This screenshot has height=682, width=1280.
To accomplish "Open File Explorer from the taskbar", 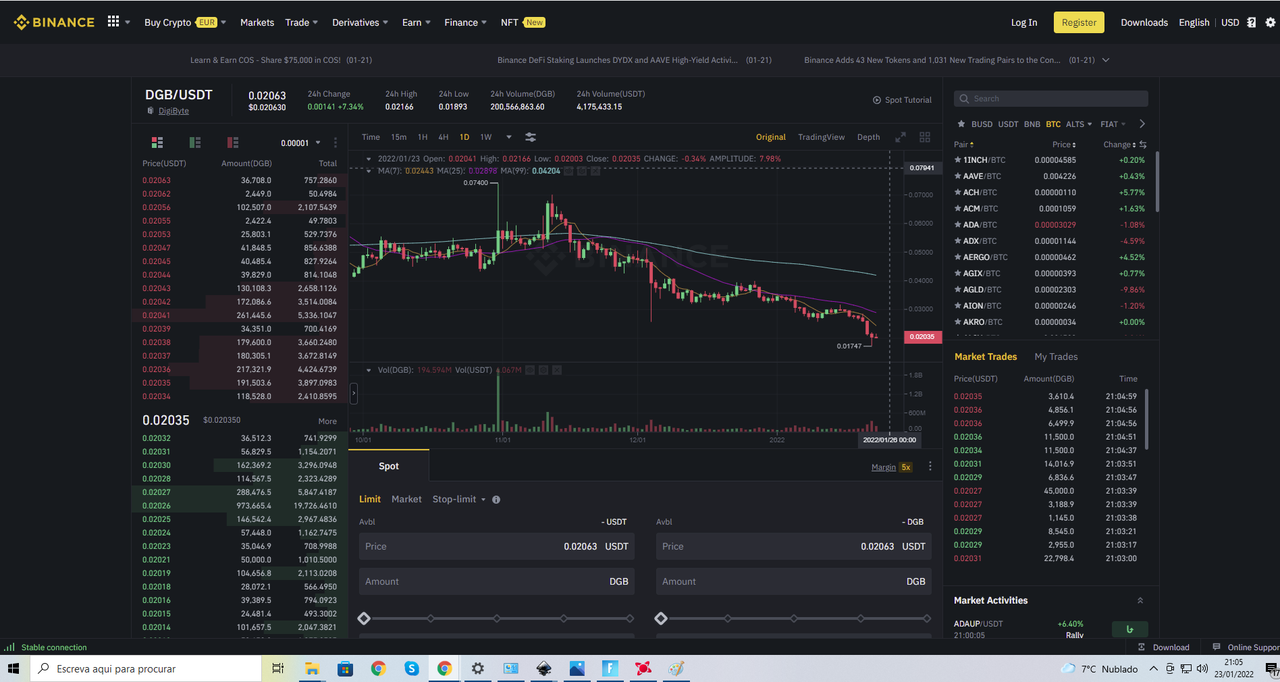I will coord(311,668).
